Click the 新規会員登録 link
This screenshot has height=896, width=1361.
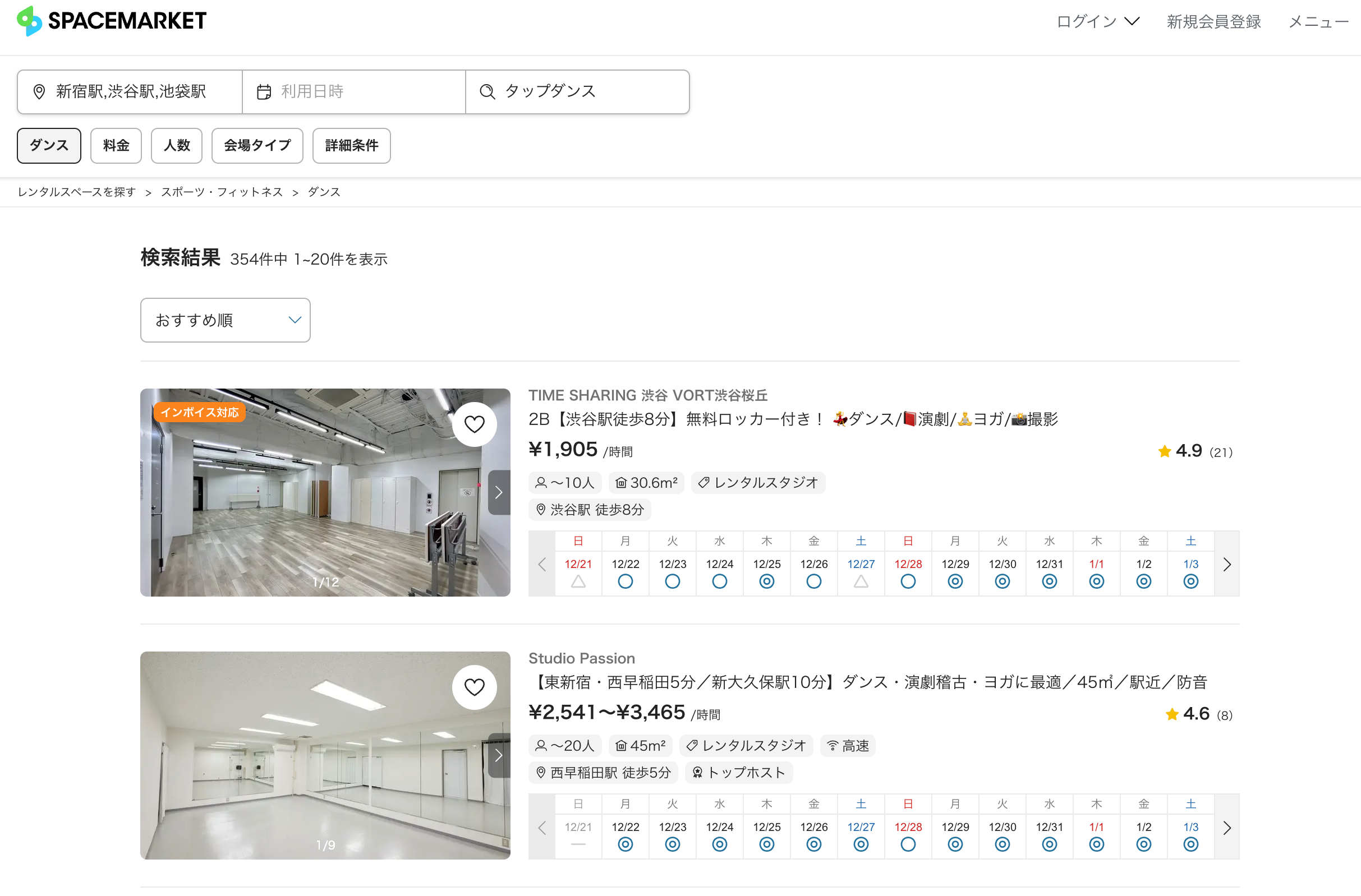point(1213,22)
